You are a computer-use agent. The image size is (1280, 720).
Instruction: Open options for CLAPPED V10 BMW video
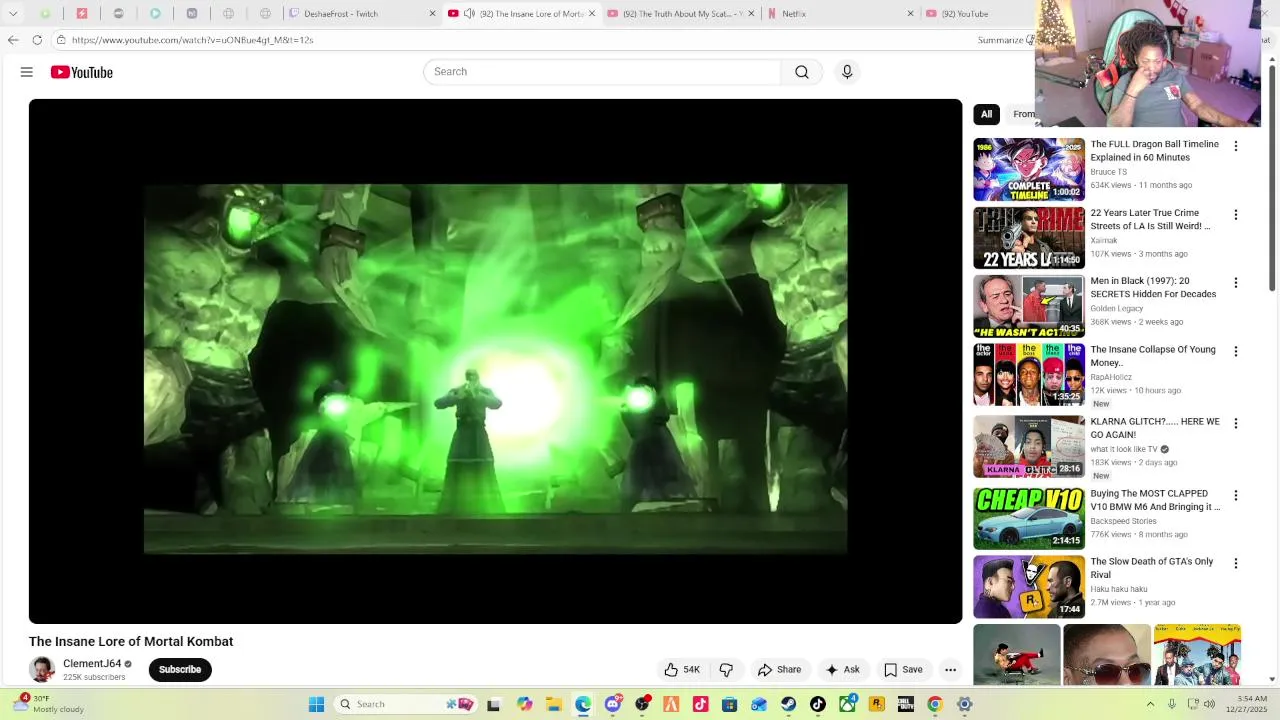pos(1235,496)
